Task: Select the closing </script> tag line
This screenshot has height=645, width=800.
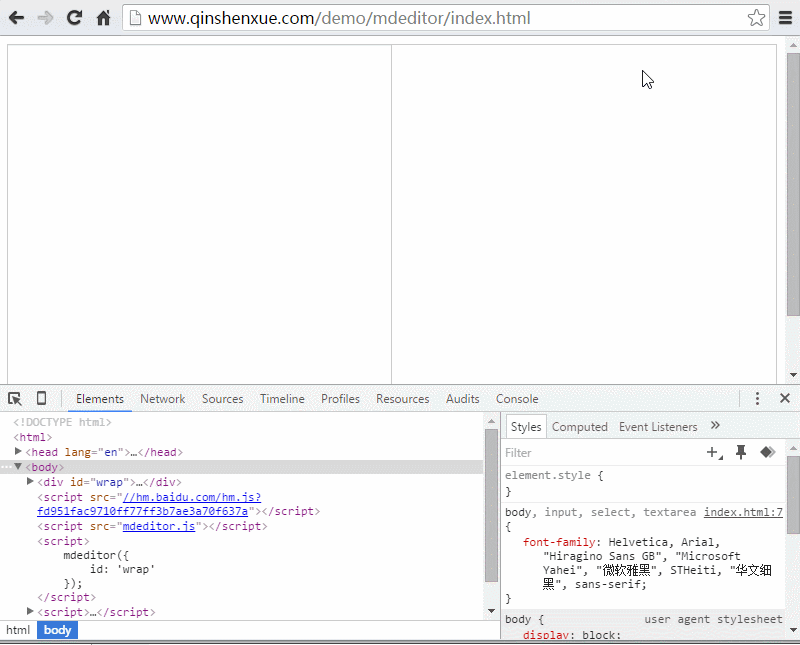Action: click(66, 598)
